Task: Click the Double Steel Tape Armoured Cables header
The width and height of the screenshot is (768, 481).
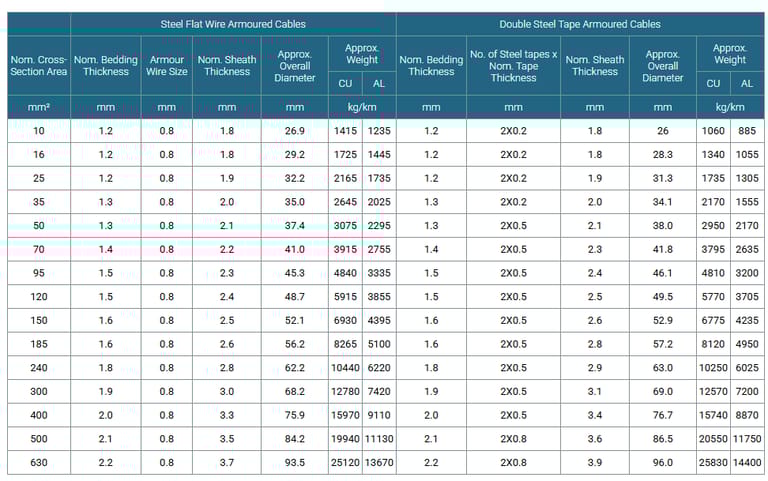Action: (x=580, y=23)
